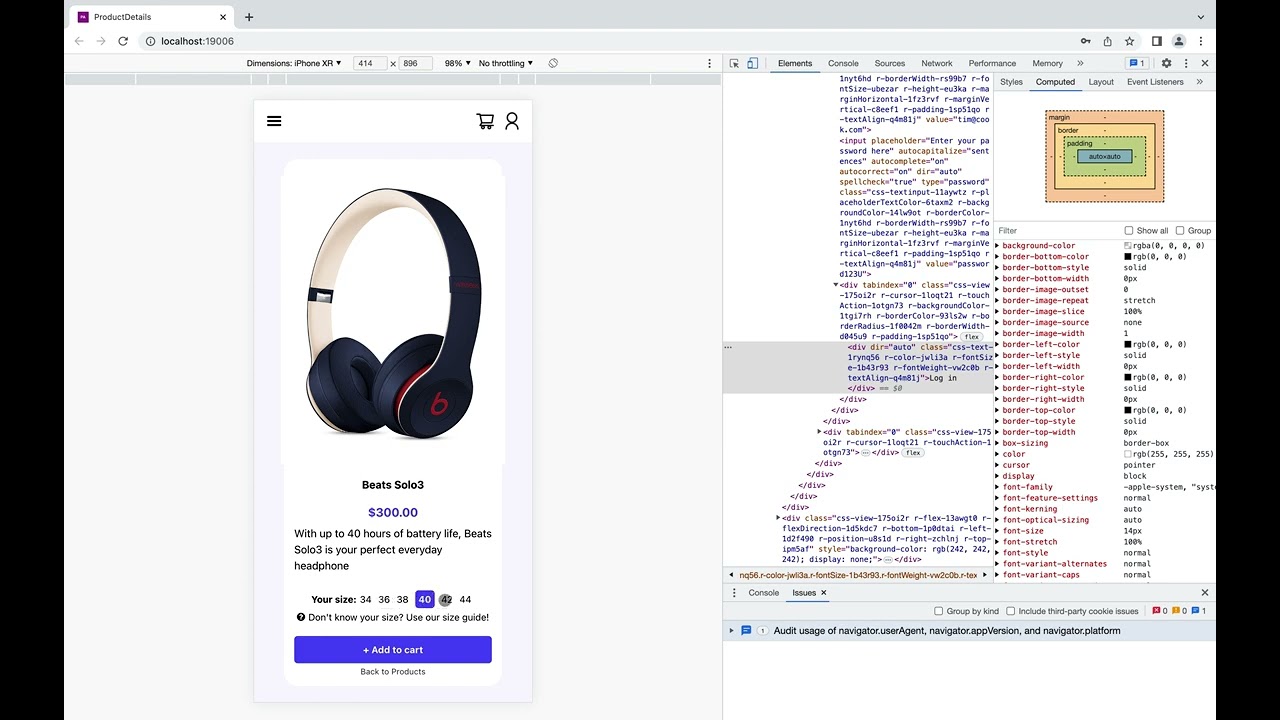Open the No throttling dropdown
The image size is (1280, 720).
(x=506, y=63)
